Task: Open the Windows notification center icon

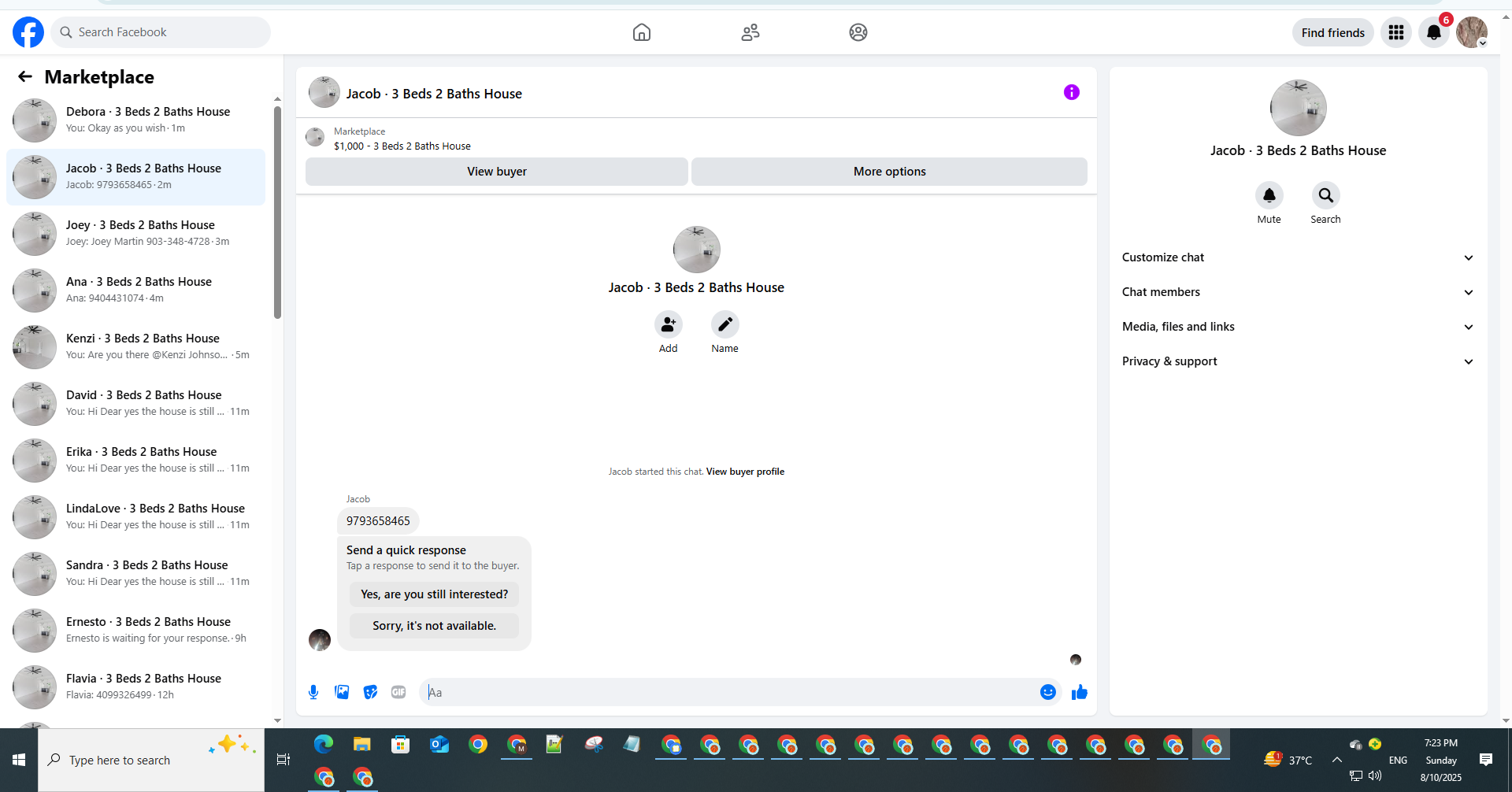Action: [1486, 760]
